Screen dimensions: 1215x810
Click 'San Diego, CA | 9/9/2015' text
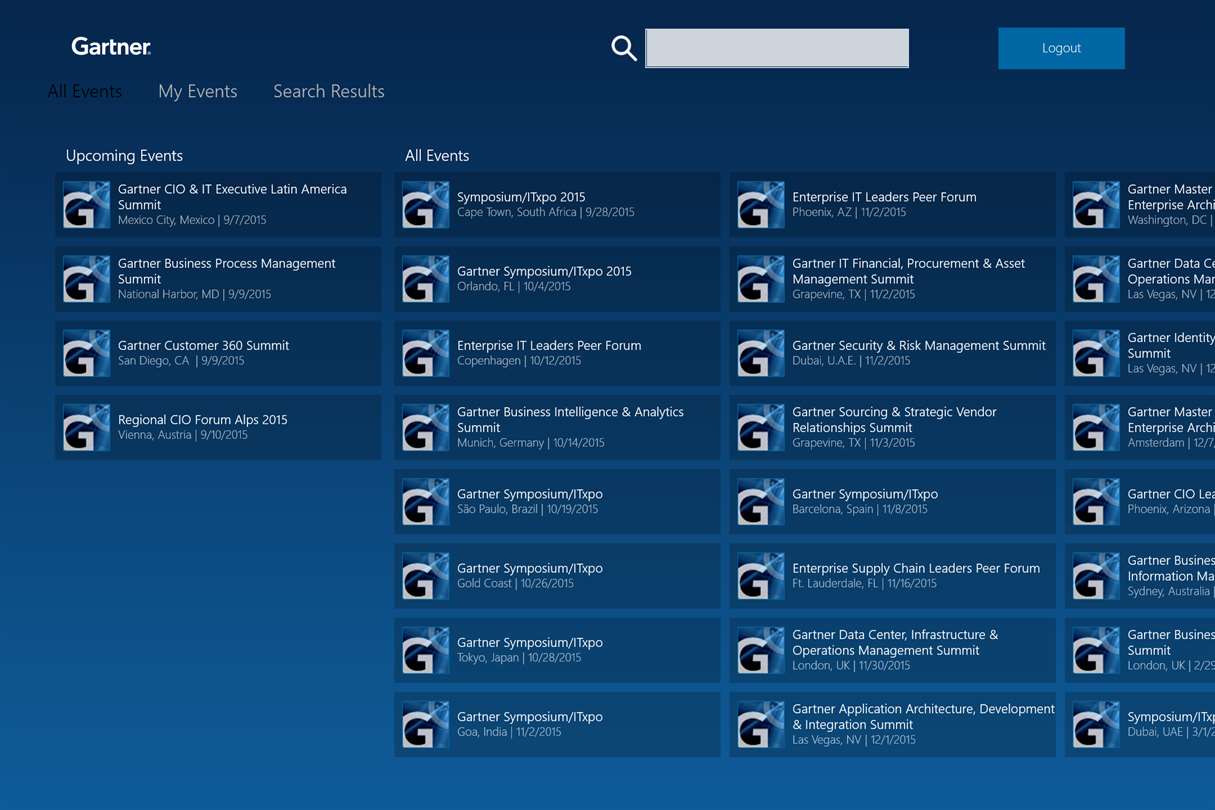pyautogui.click(x=181, y=361)
